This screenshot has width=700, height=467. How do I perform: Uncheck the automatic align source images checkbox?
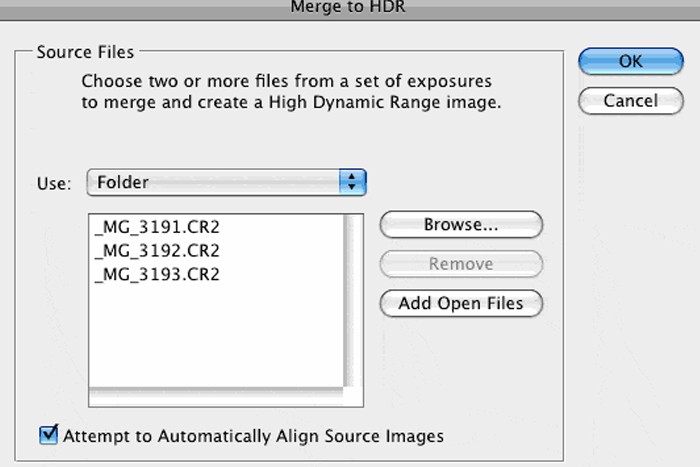tap(48, 435)
